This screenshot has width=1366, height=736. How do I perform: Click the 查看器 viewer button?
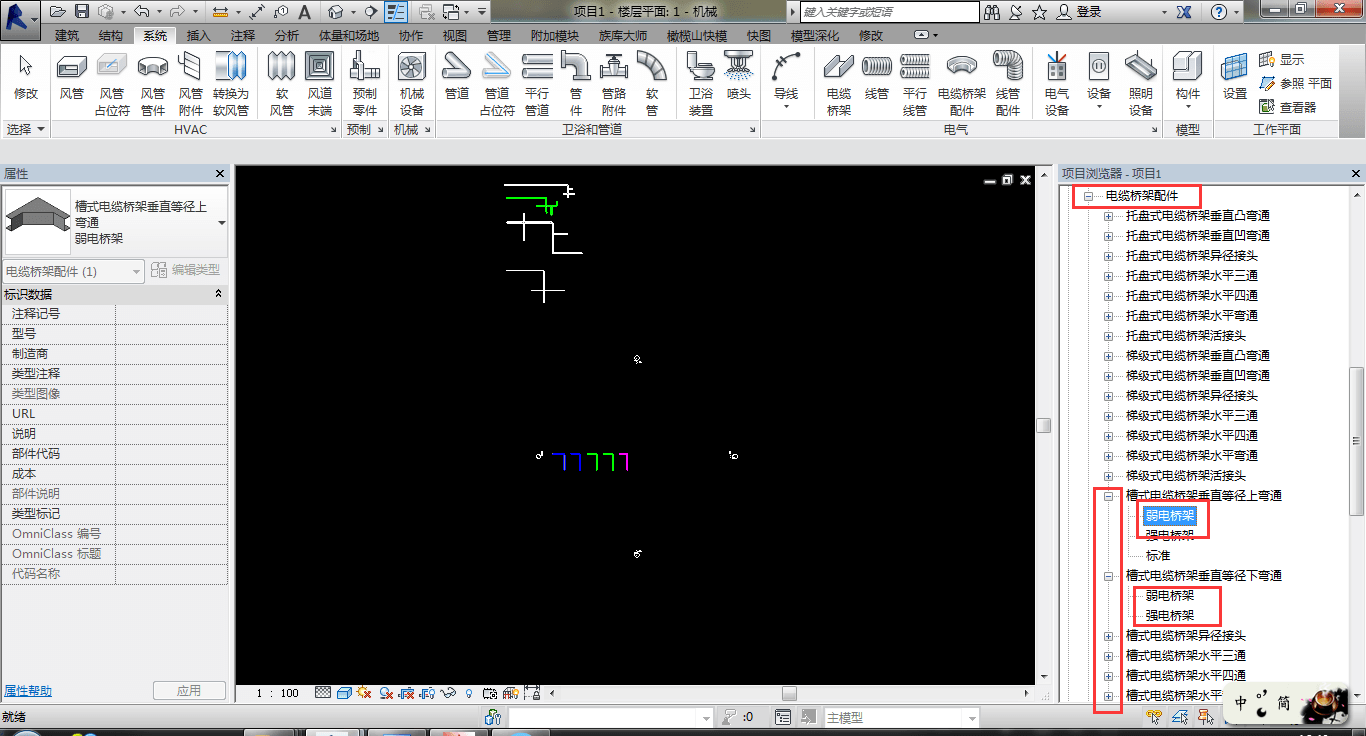tap(1288, 107)
